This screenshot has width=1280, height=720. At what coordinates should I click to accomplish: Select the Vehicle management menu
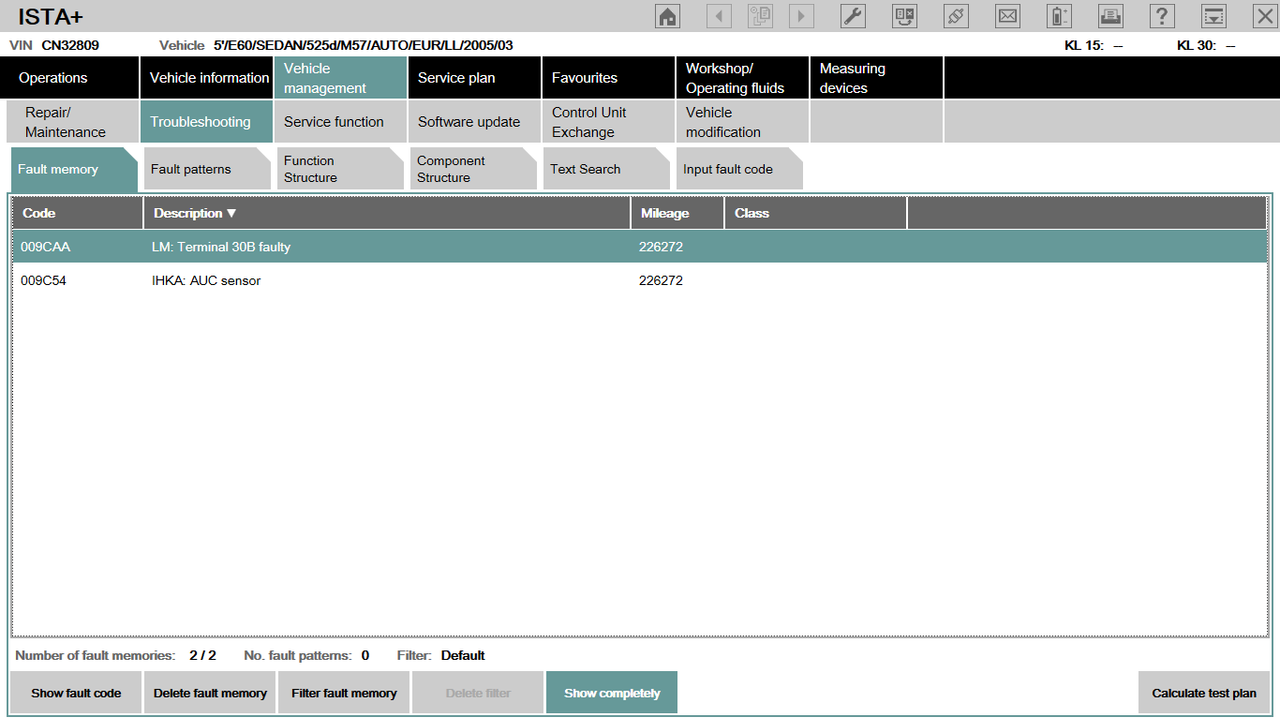340,78
